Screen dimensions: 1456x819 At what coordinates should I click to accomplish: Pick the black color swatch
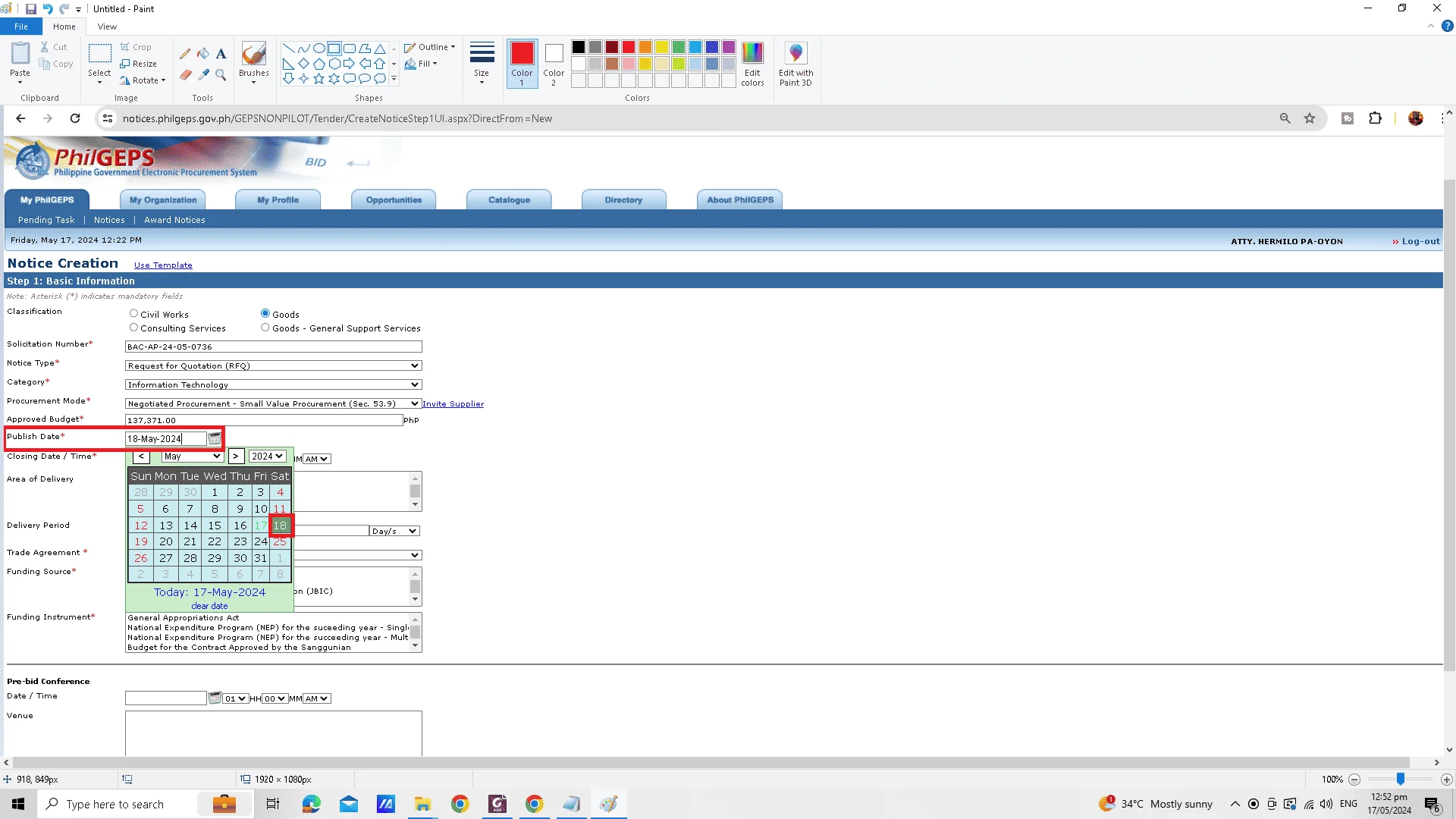coord(579,47)
